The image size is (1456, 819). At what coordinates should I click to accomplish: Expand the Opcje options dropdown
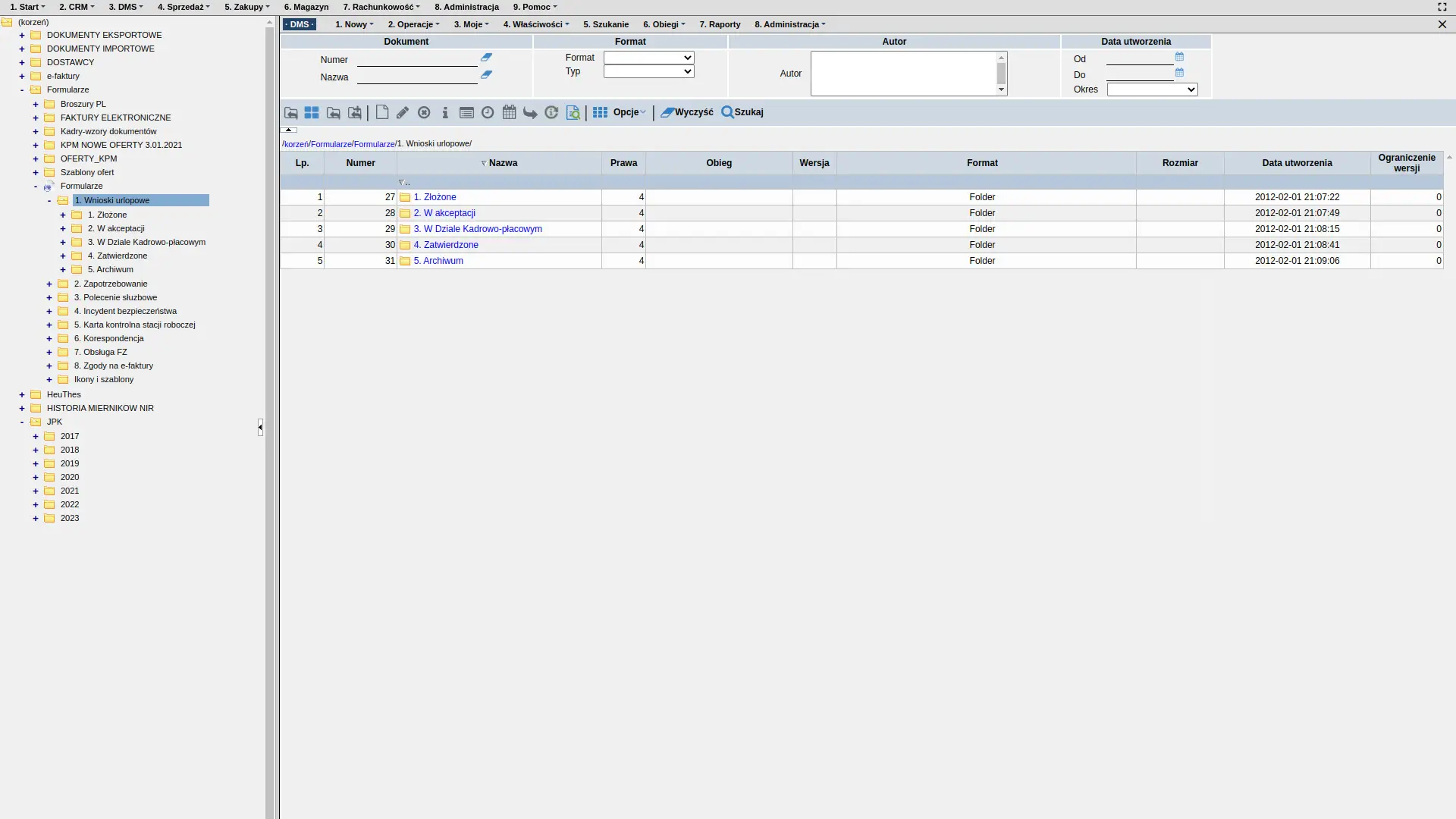(x=629, y=112)
